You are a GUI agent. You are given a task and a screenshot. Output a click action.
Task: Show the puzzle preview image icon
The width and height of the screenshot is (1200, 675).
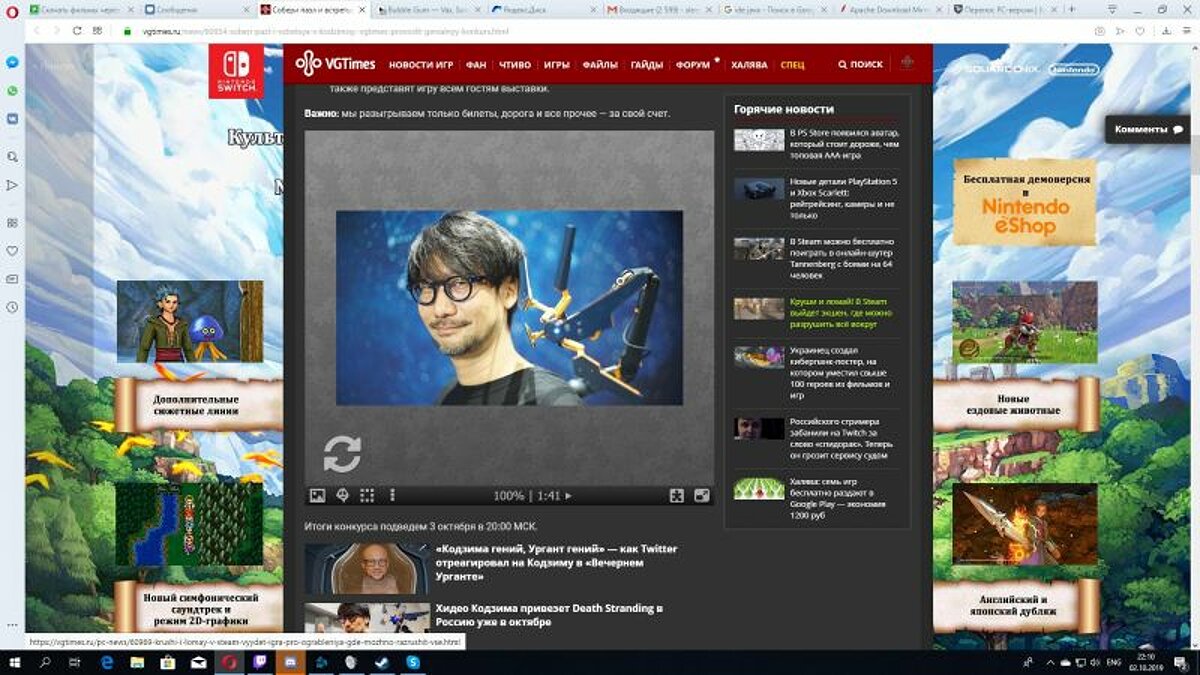click(x=317, y=495)
